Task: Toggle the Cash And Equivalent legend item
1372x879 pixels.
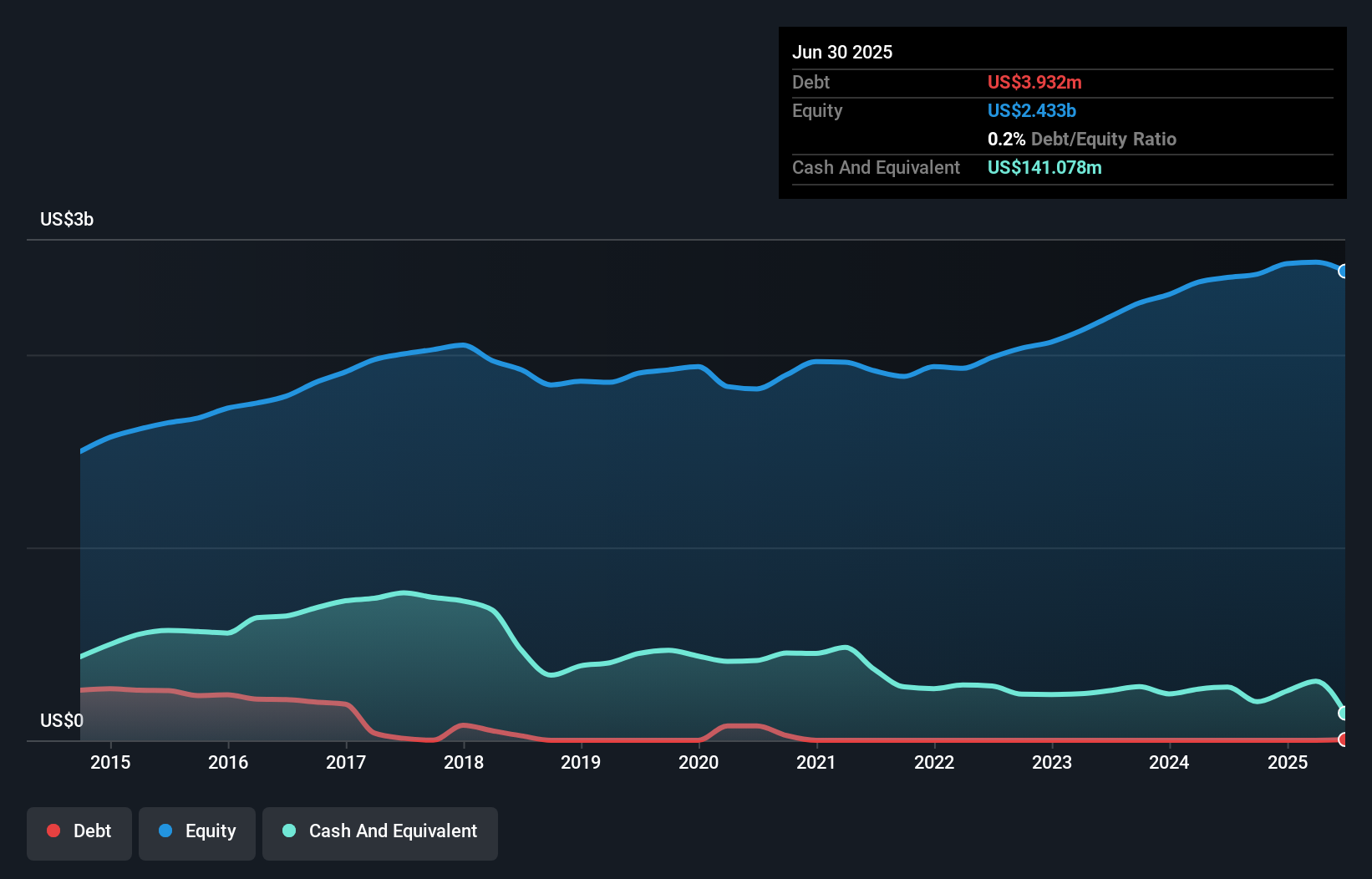Action: click(380, 831)
